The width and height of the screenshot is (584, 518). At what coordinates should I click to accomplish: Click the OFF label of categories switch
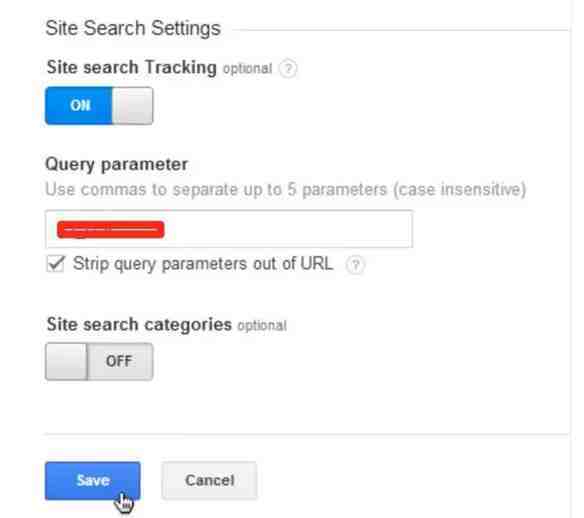click(120, 362)
